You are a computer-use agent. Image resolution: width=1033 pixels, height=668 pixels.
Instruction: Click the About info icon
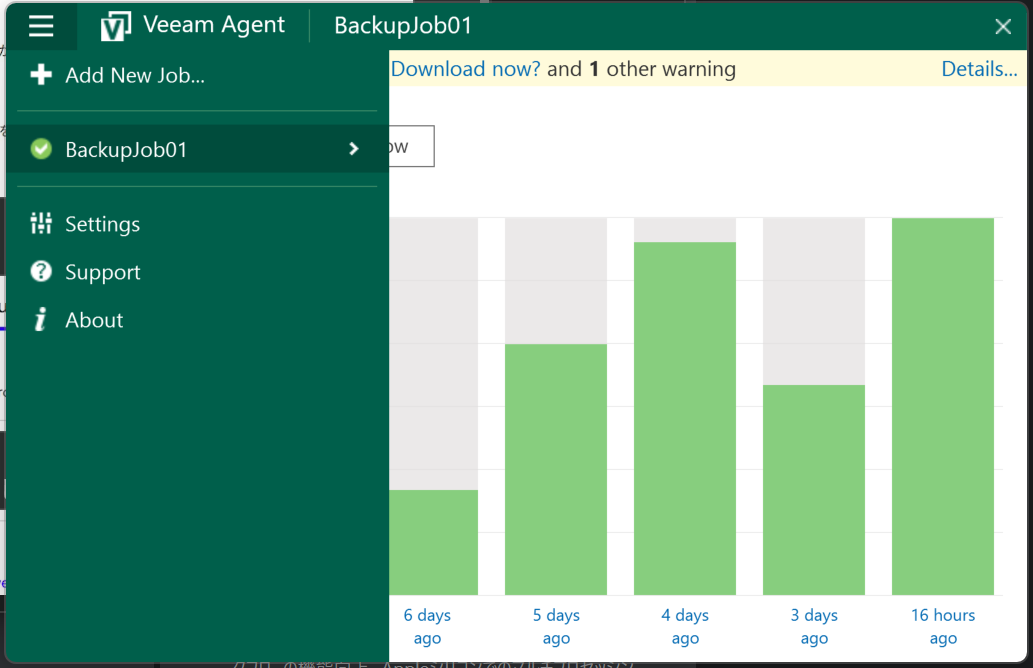click(41, 319)
